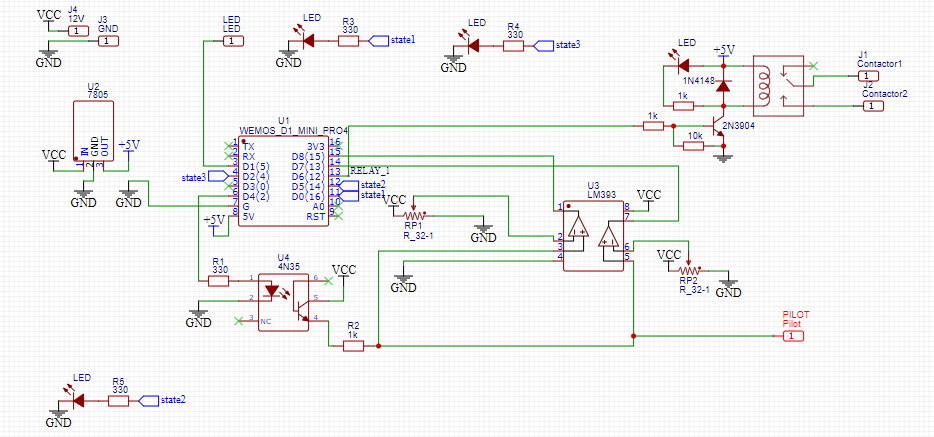Select resistor R3 330
The width and height of the screenshot is (934, 437).
pyautogui.click(x=348, y=41)
